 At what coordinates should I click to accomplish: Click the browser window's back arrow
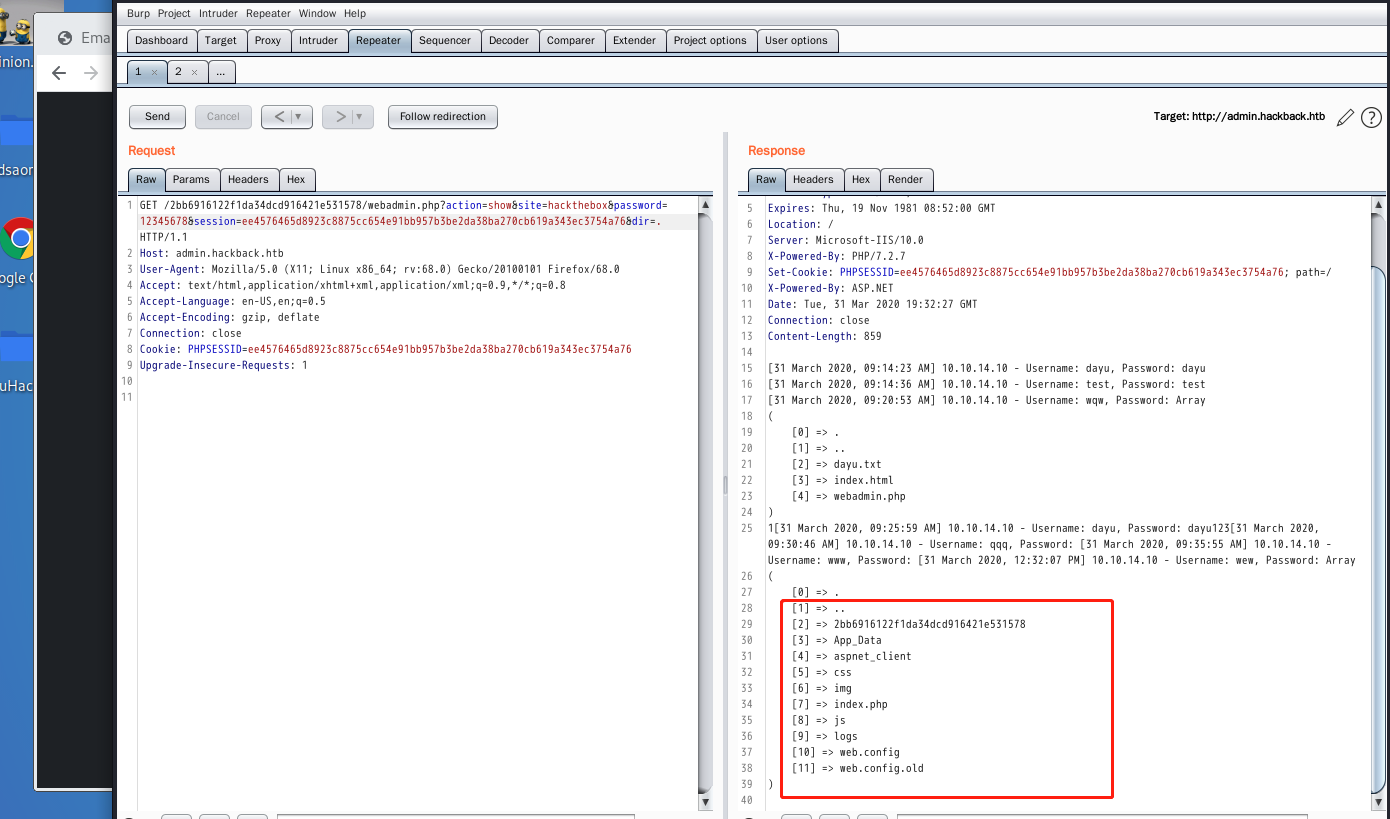pos(58,73)
